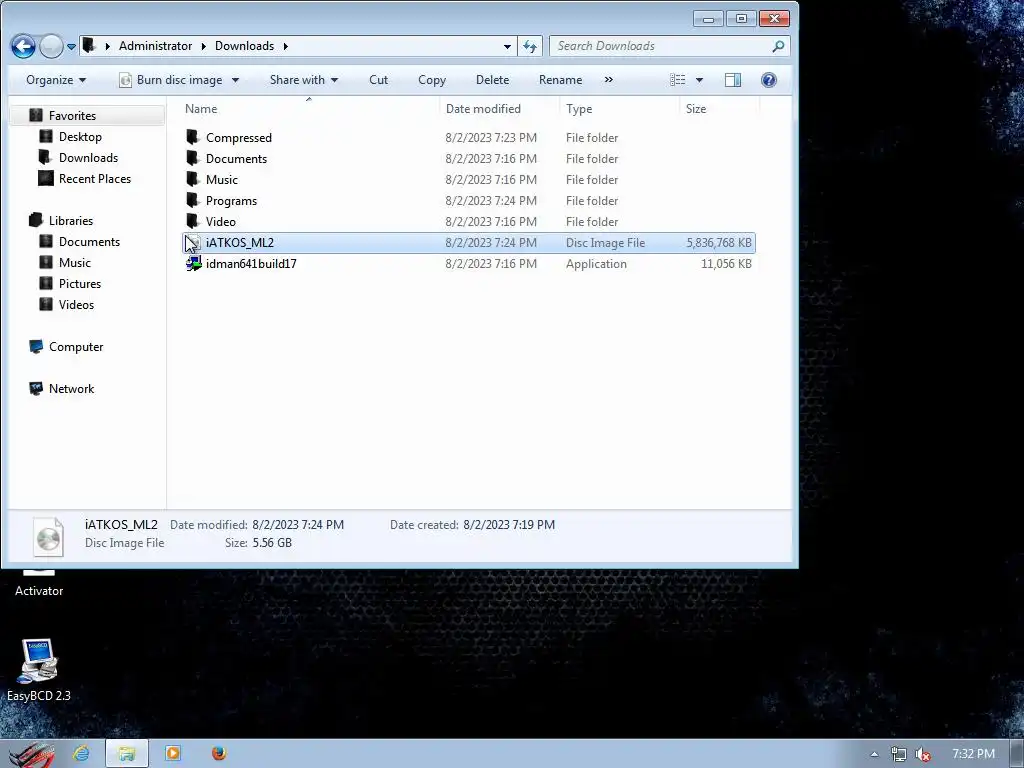Image resolution: width=1024 pixels, height=768 pixels.
Task: Open Music library in the sidebar
Action: pyautogui.click(x=74, y=263)
